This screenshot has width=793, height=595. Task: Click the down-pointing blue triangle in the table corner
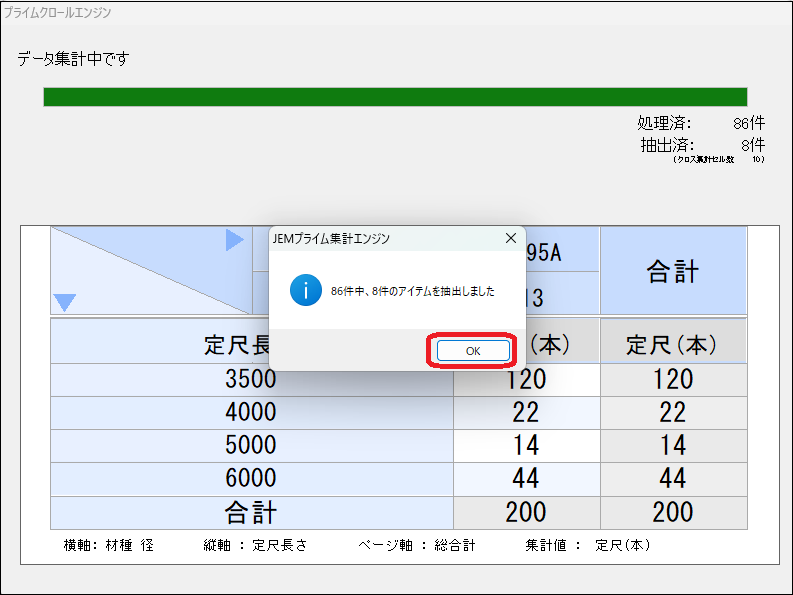click(x=64, y=302)
